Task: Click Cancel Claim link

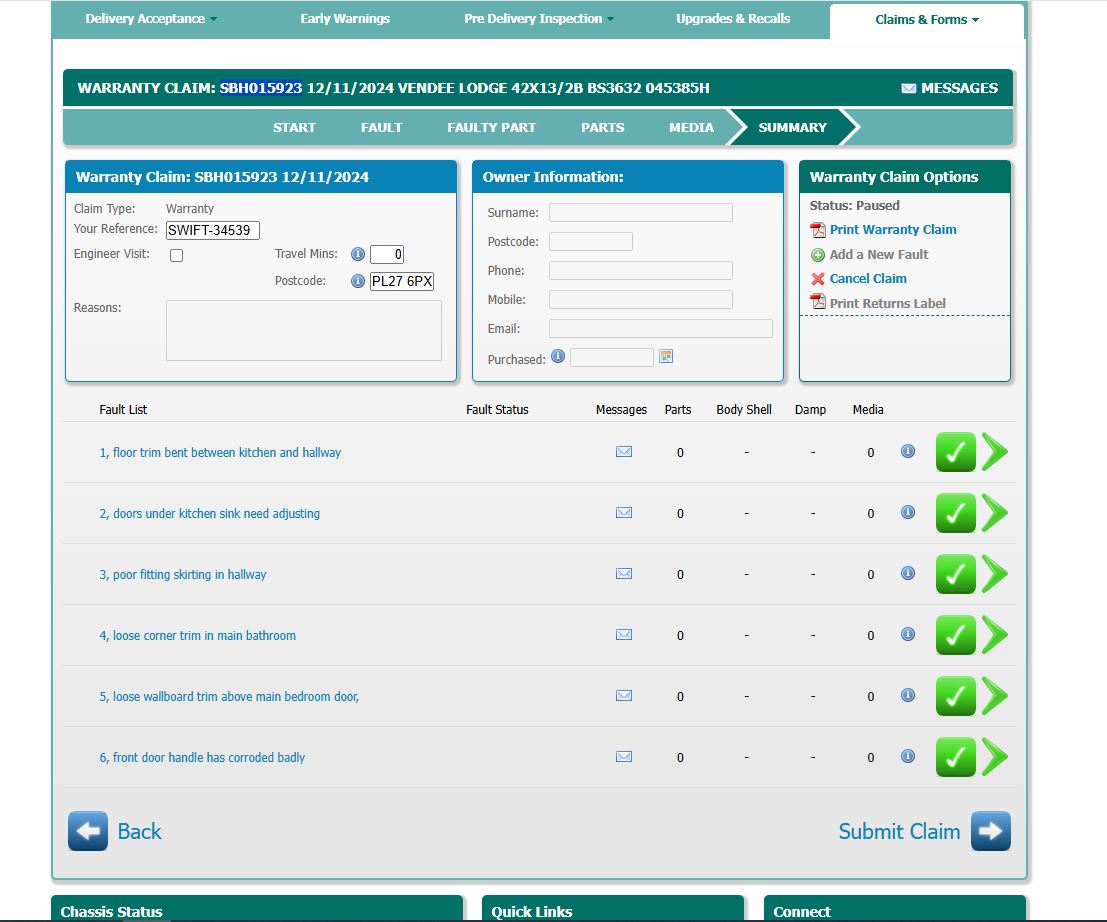Action: pos(868,279)
